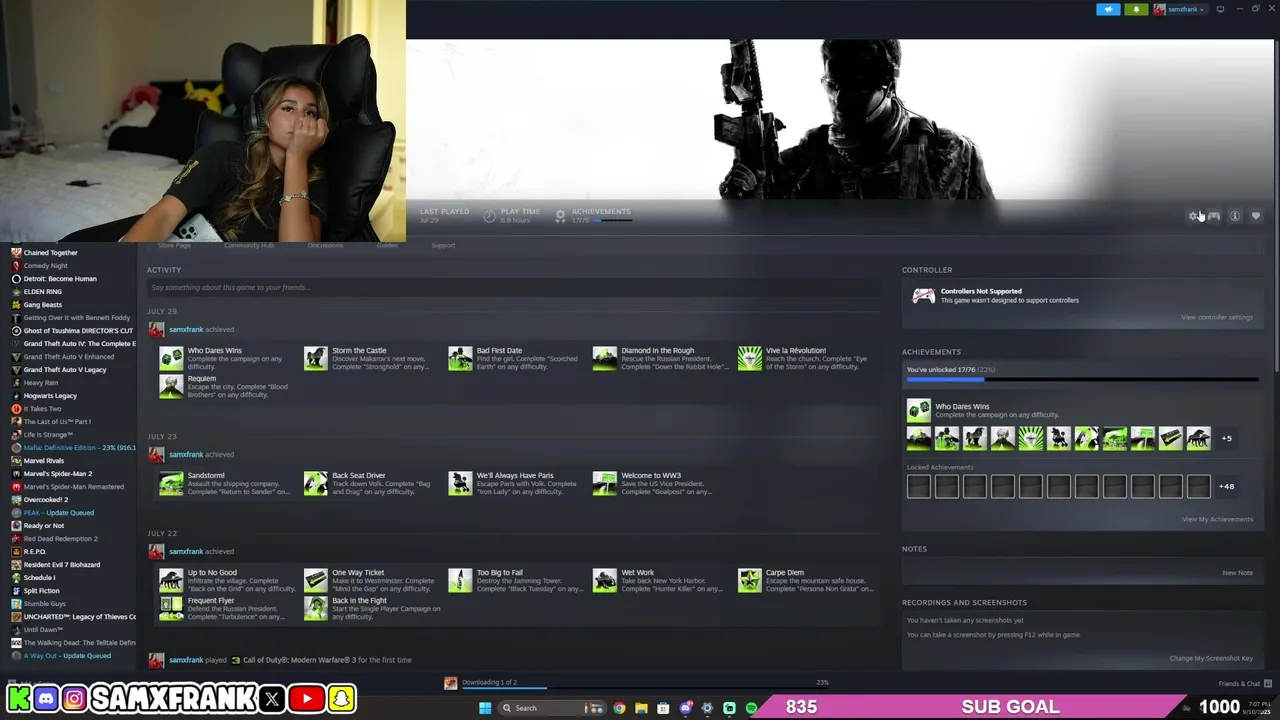
Task: Click the Too Big to Fail achievement icon
Action: (460, 580)
